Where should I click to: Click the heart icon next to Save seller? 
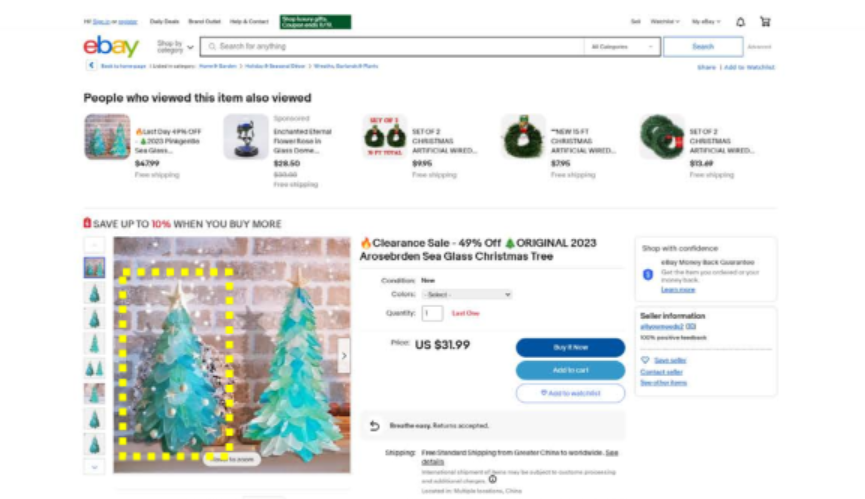click(645, 360)
